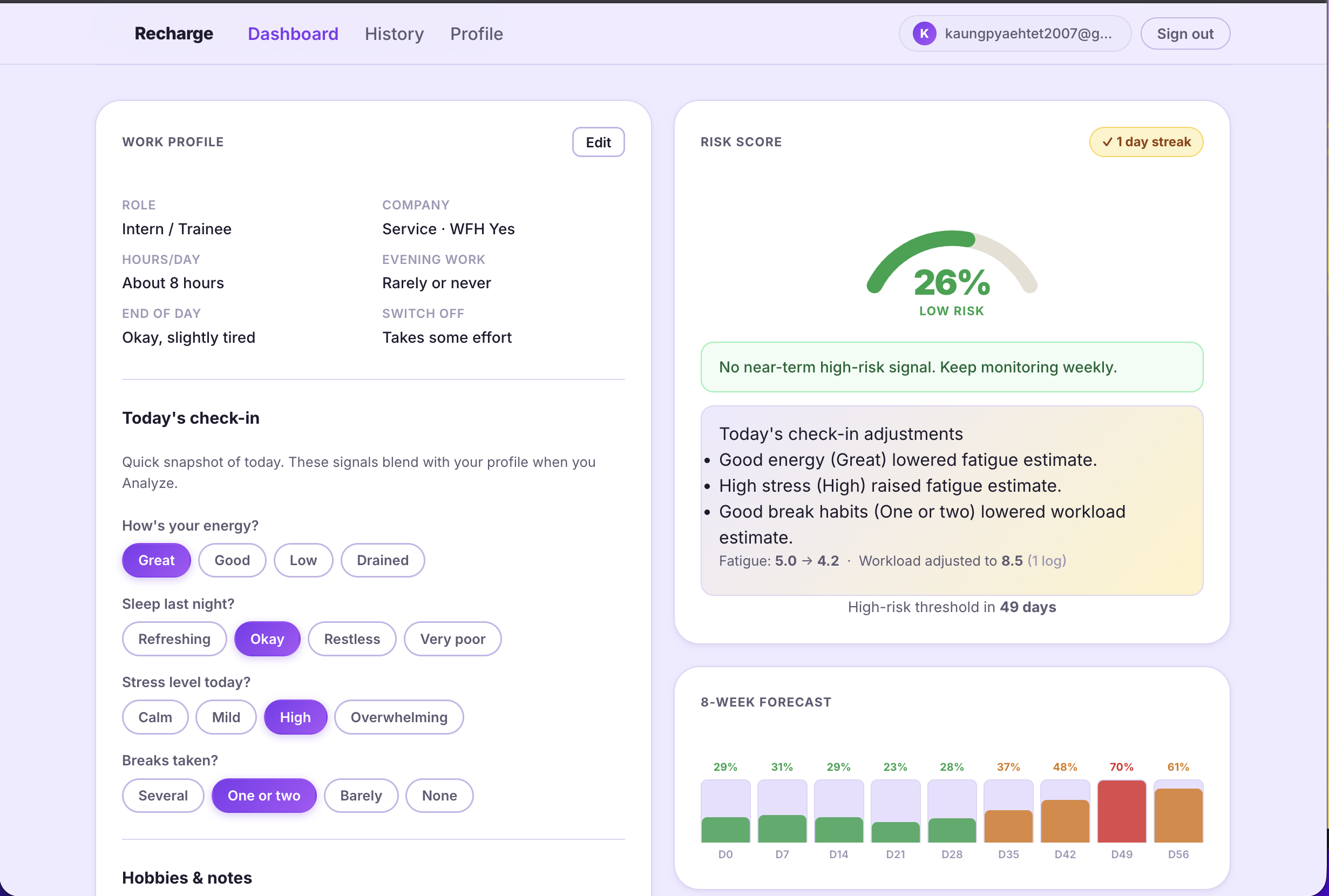
Task: Select Several breaks taken
Action: (163, 796)
